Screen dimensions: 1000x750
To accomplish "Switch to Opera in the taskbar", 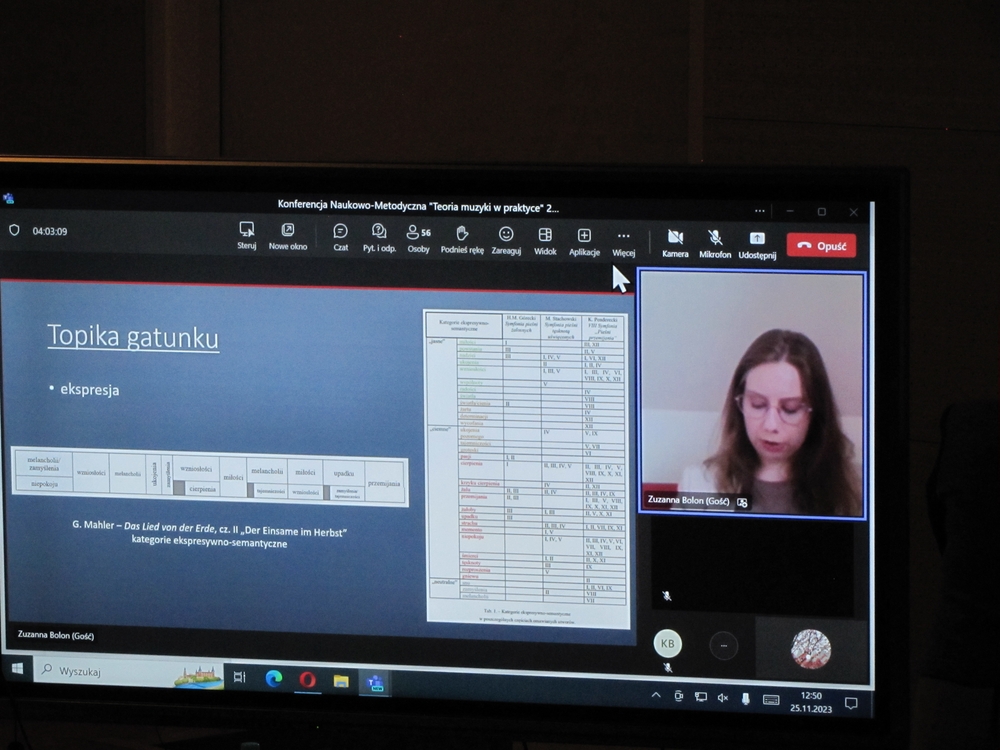I will pyautogui.click(x=307, y=680).
